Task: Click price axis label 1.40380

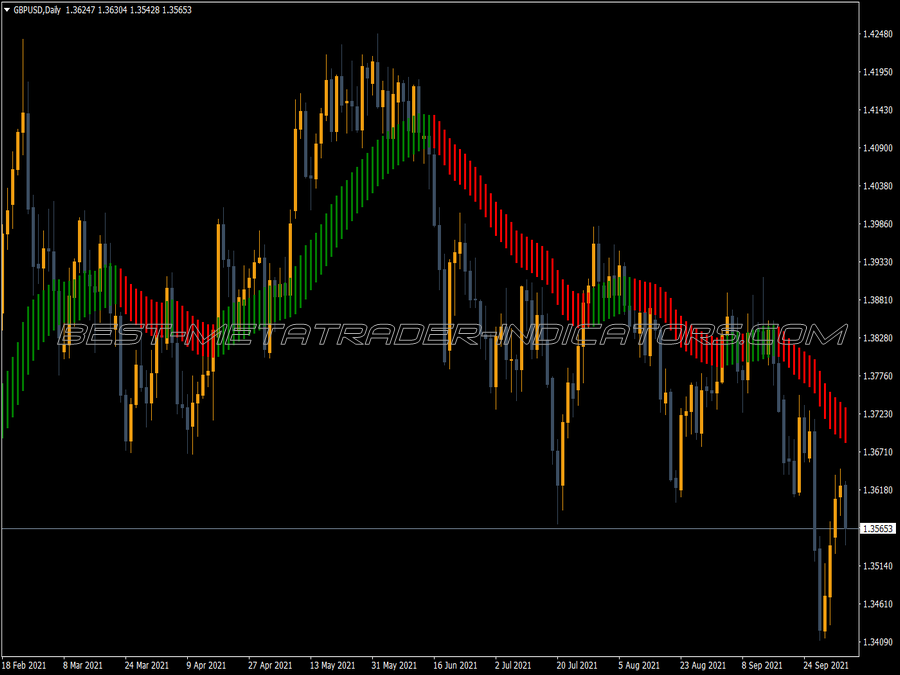Action: click(878, 185)
